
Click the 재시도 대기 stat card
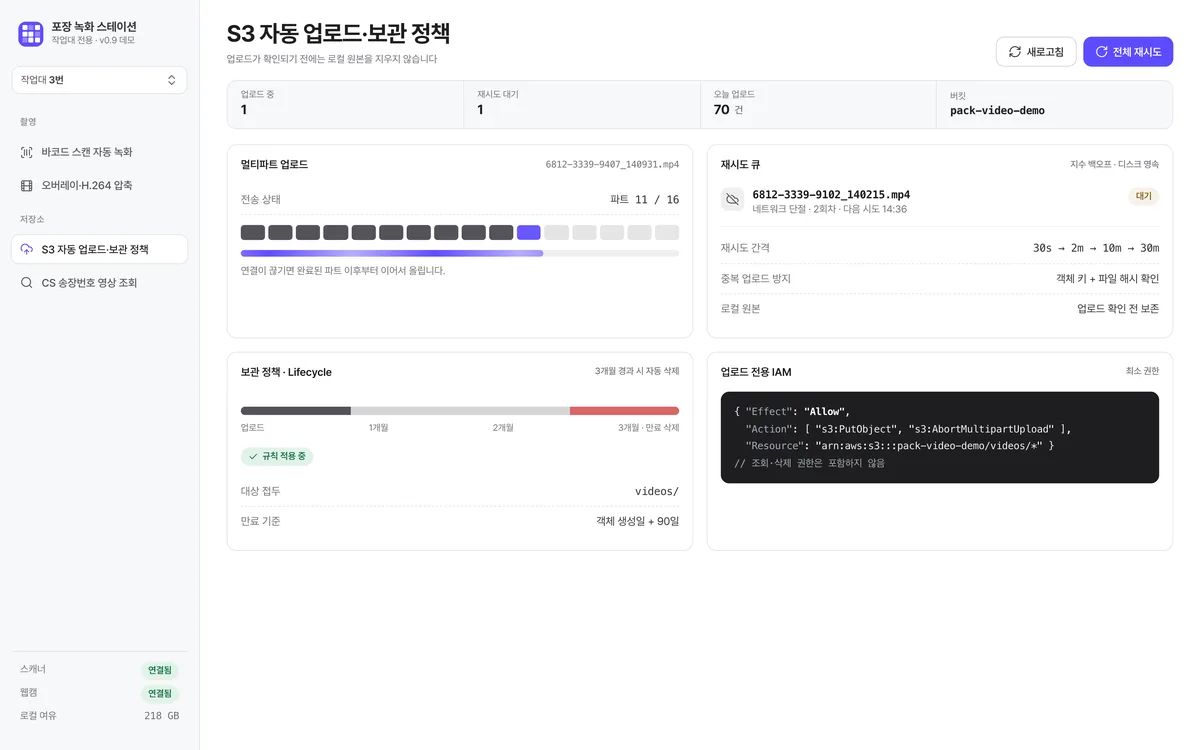point(582,104)
